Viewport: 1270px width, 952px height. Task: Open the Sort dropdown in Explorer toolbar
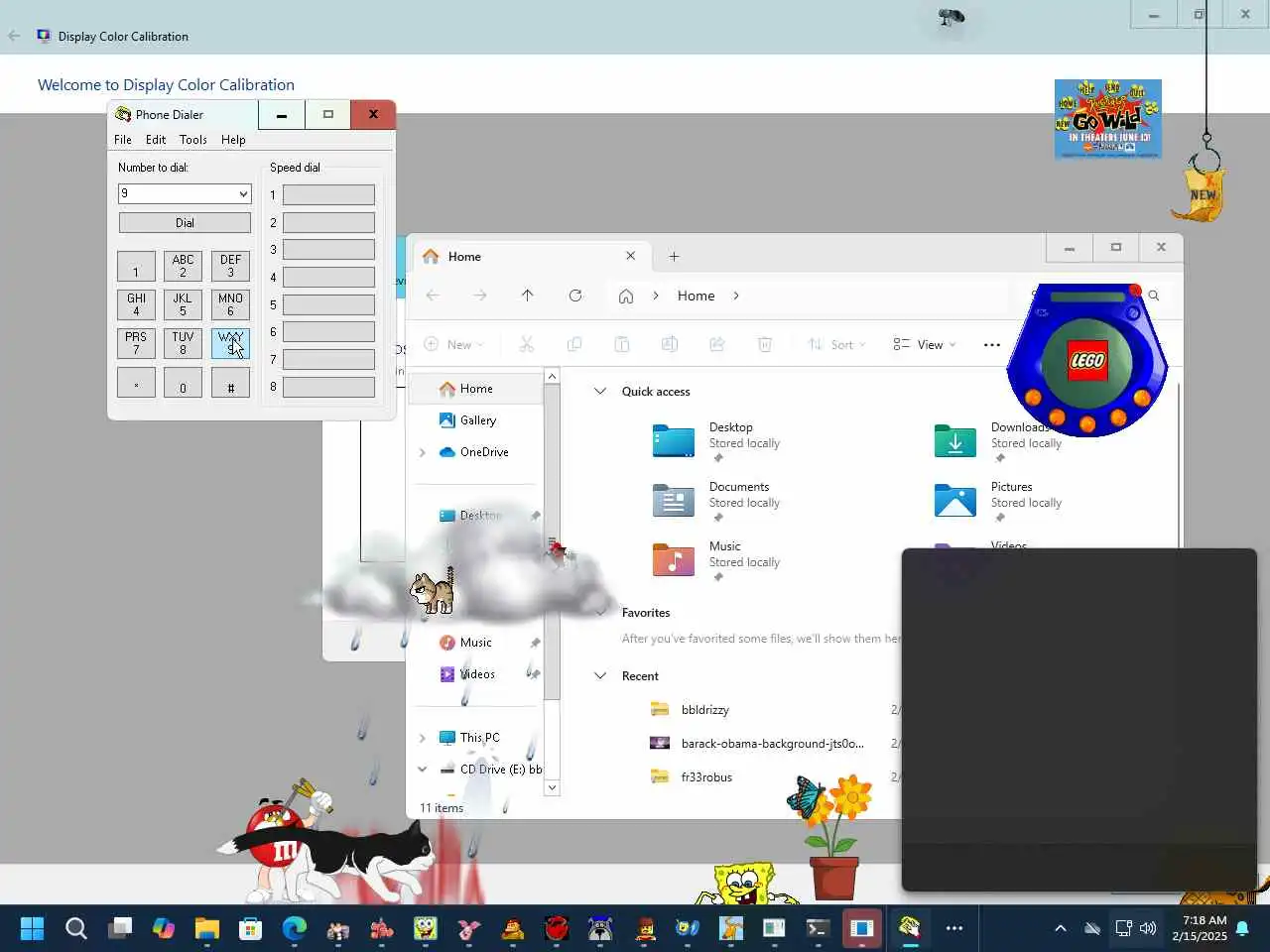pos(836,344)
